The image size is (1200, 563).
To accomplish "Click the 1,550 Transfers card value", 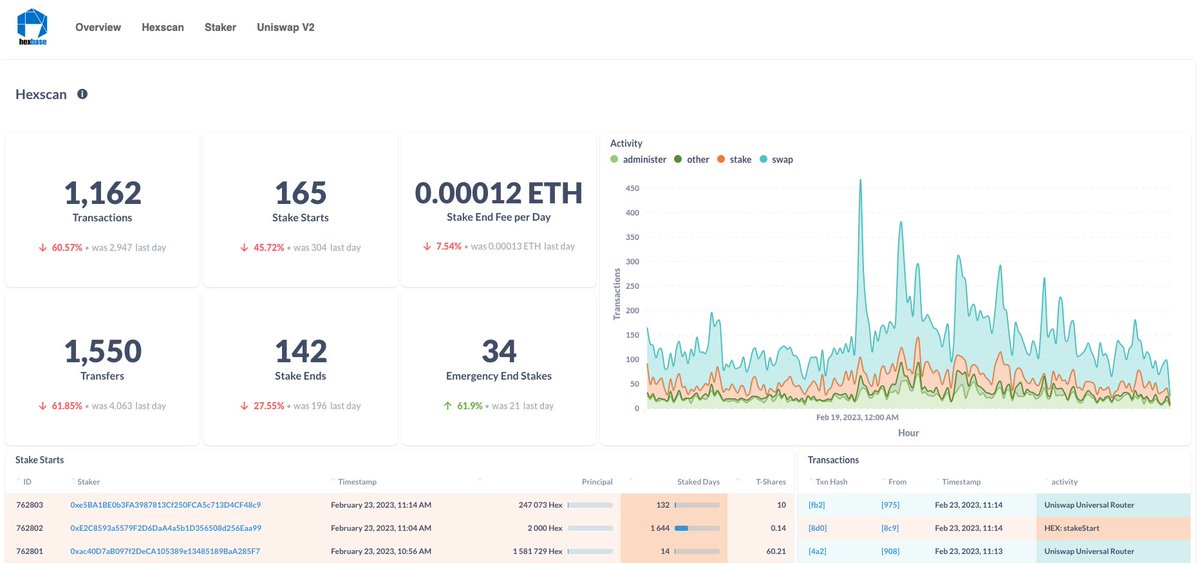I will click(x=102, y=351).
